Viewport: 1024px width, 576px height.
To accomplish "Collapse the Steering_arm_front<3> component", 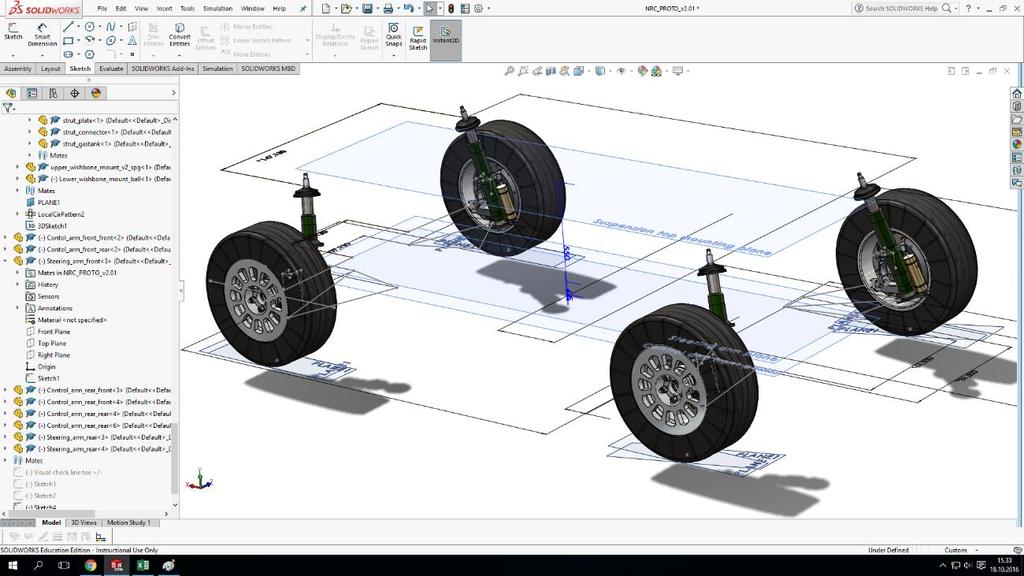I will click(x=6, y=261).
